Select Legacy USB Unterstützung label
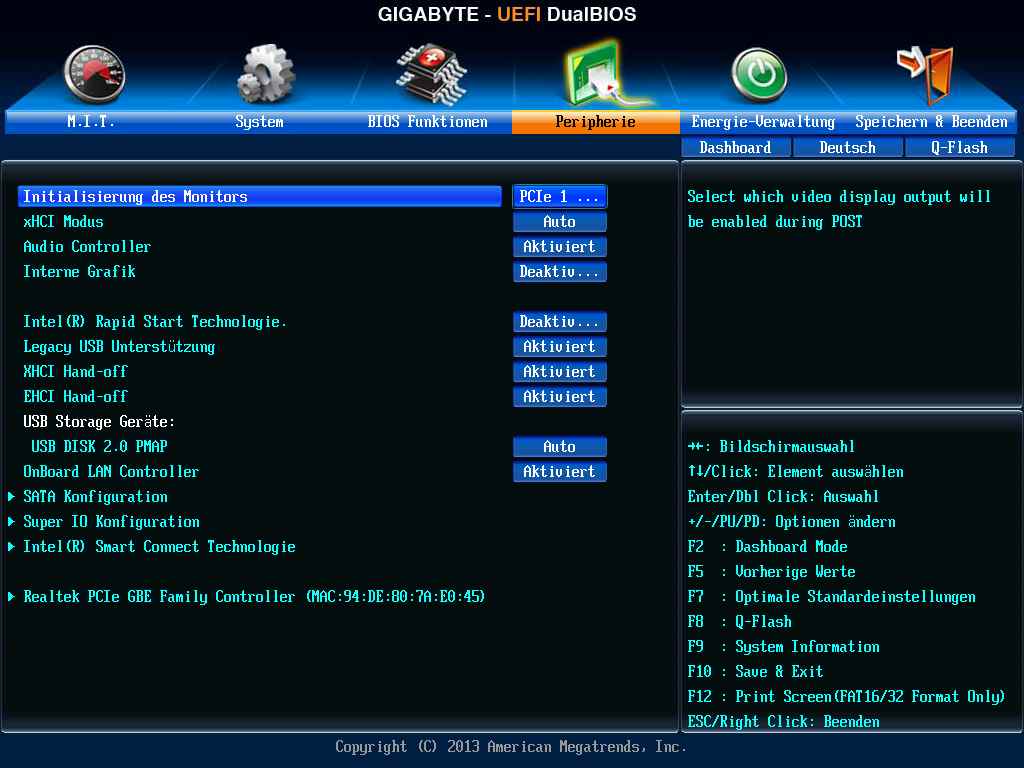This screenshot has height=768, width=1024. point(119,347)
